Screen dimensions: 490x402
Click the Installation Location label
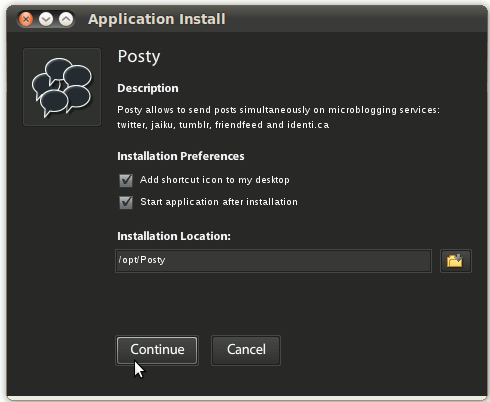tap(174, 236)
